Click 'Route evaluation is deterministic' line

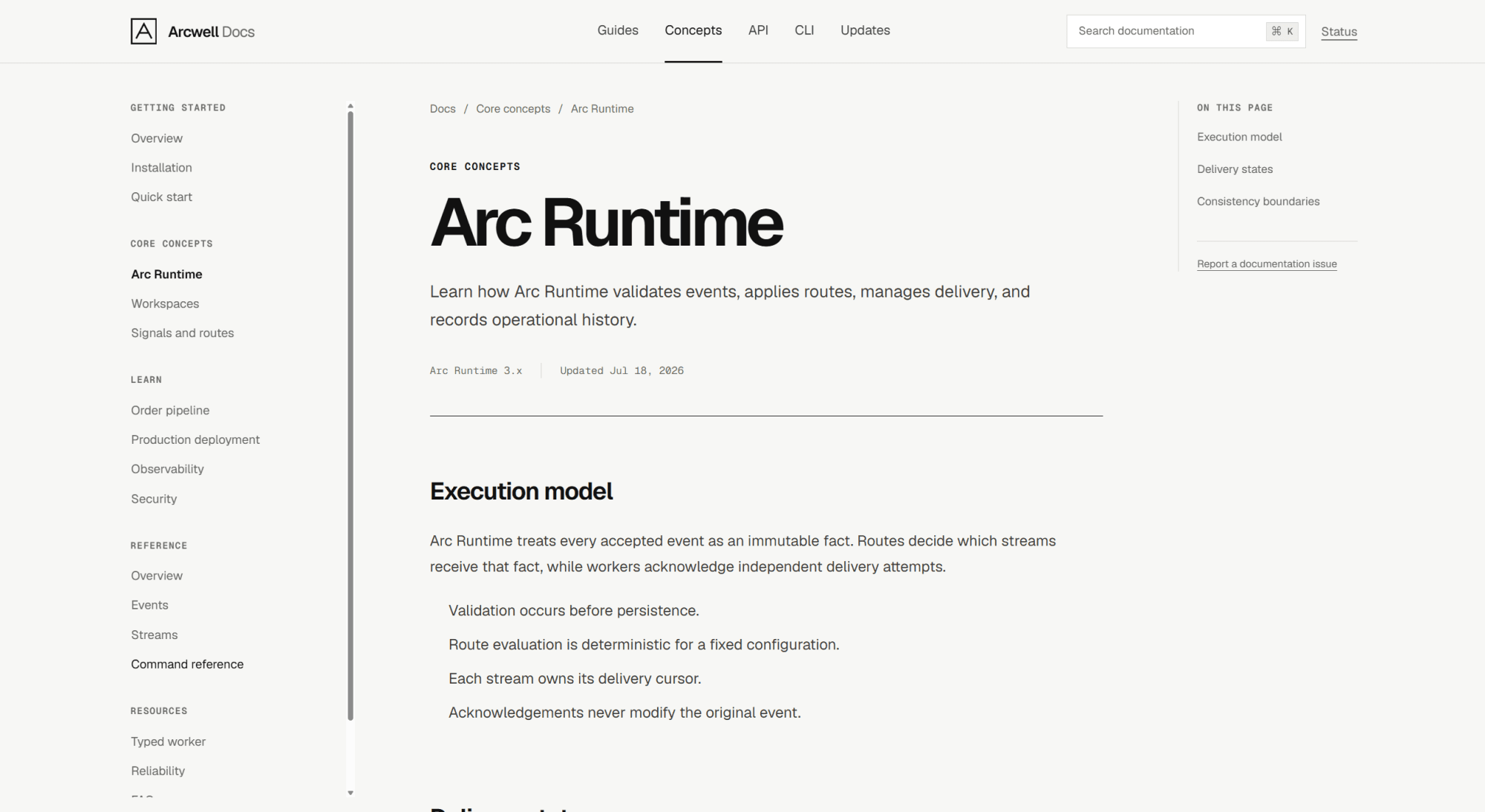[644, 644]
